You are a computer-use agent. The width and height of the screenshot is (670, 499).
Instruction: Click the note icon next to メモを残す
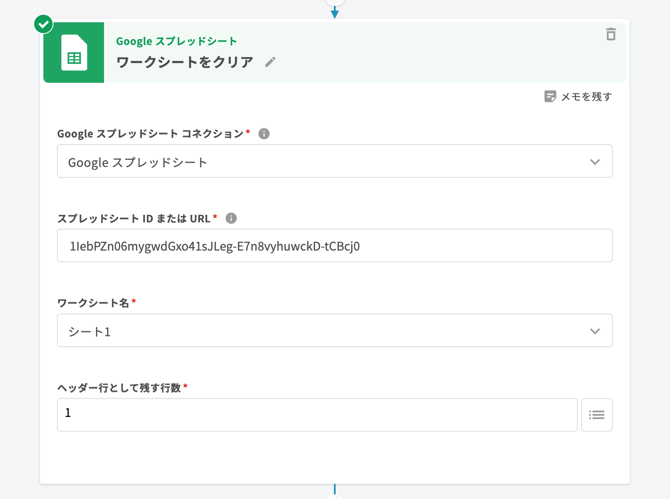pyautogui.click(x=550, y=97)
